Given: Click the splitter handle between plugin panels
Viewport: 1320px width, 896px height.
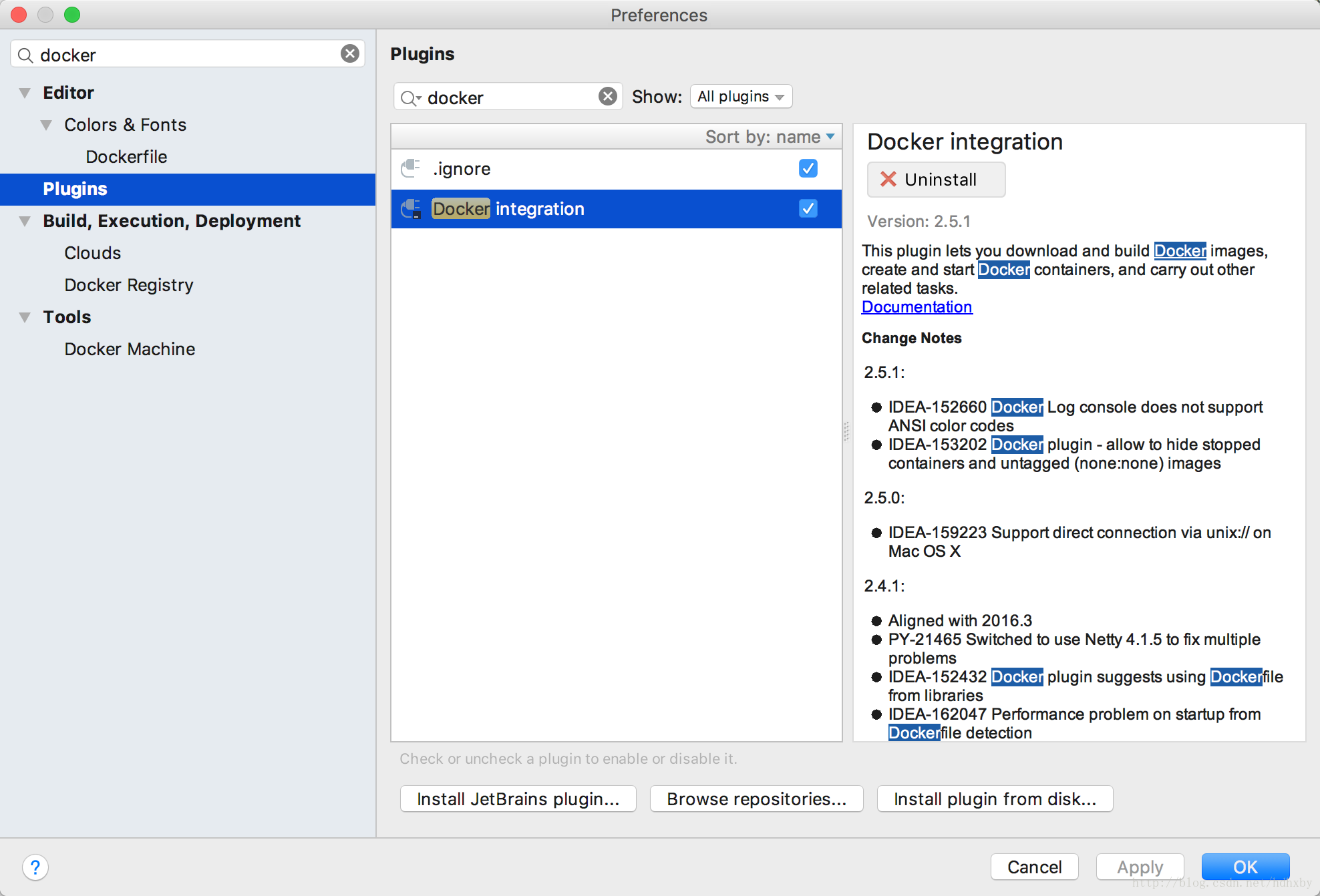Looking at the screenshot, I should pyautogui.click(x=846, y=431).
